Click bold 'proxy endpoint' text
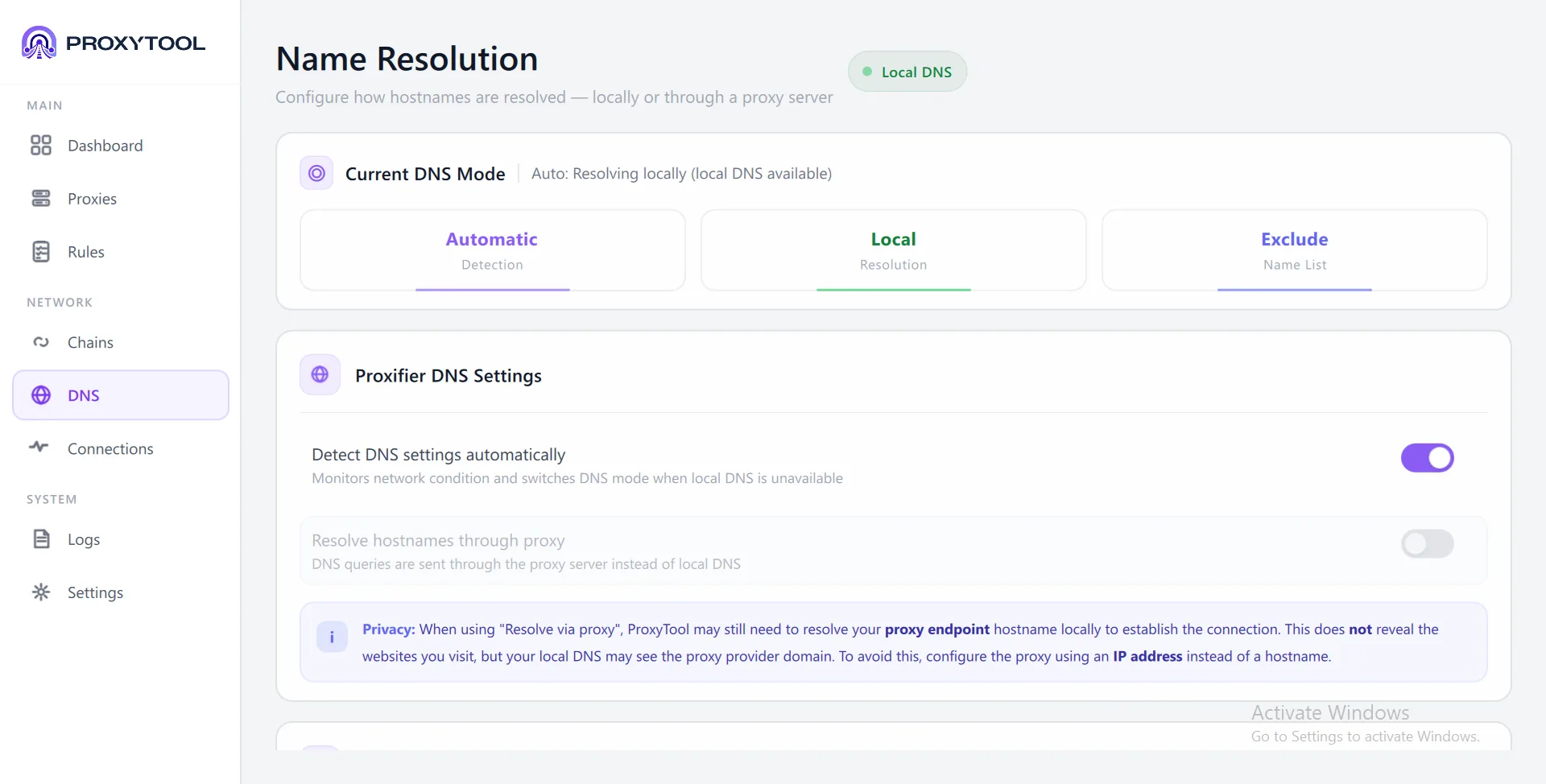The height and width of the screenshot is (784, 1546). pyautogui.click(x=937, y=629)
